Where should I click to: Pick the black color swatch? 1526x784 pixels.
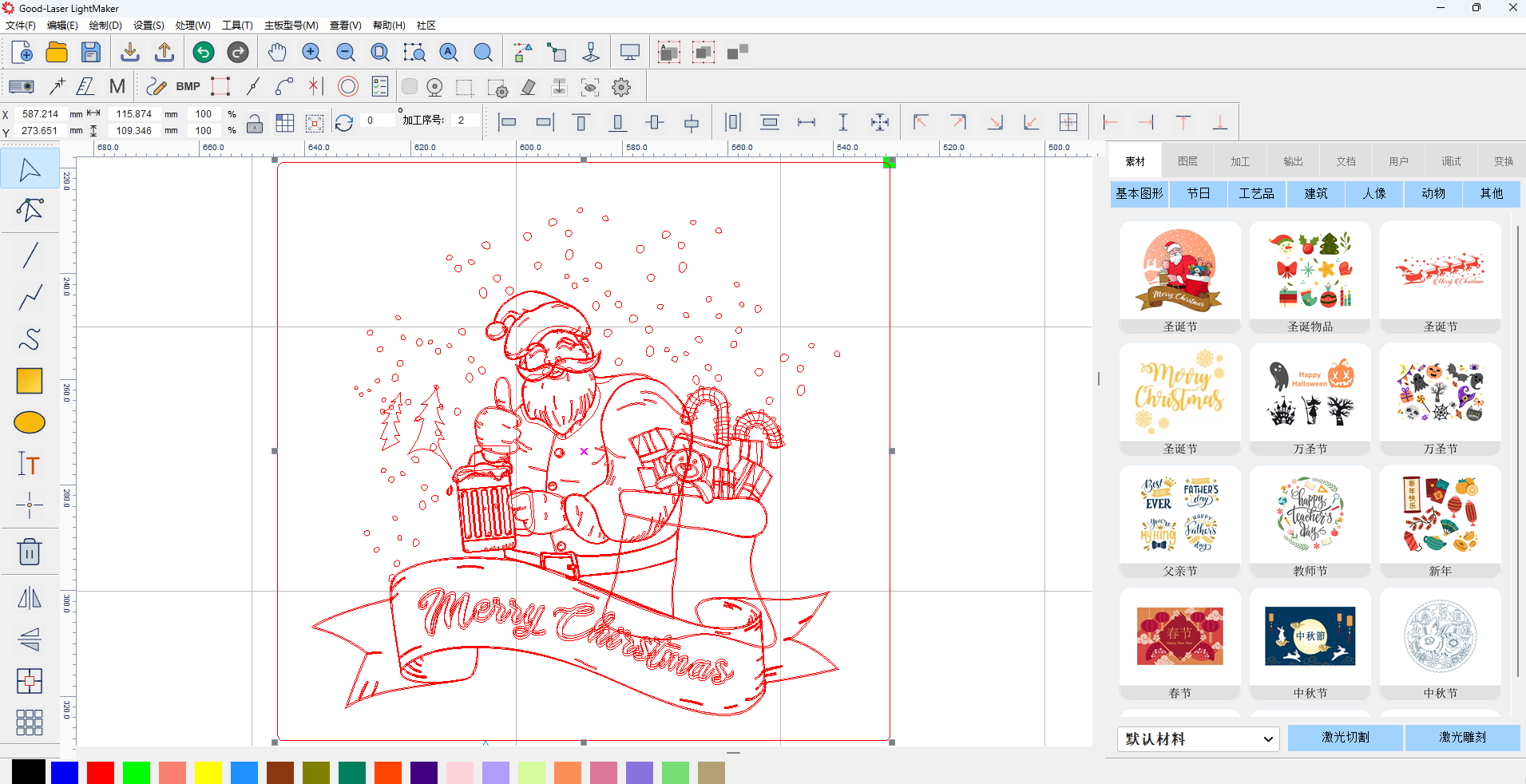pos(29,772)
